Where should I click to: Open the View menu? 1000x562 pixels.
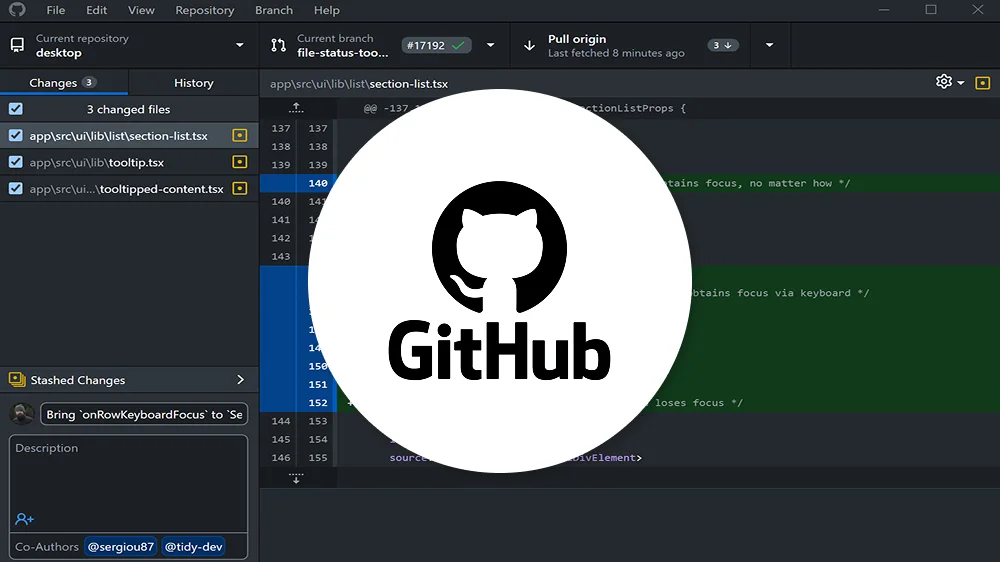point(141,10)
